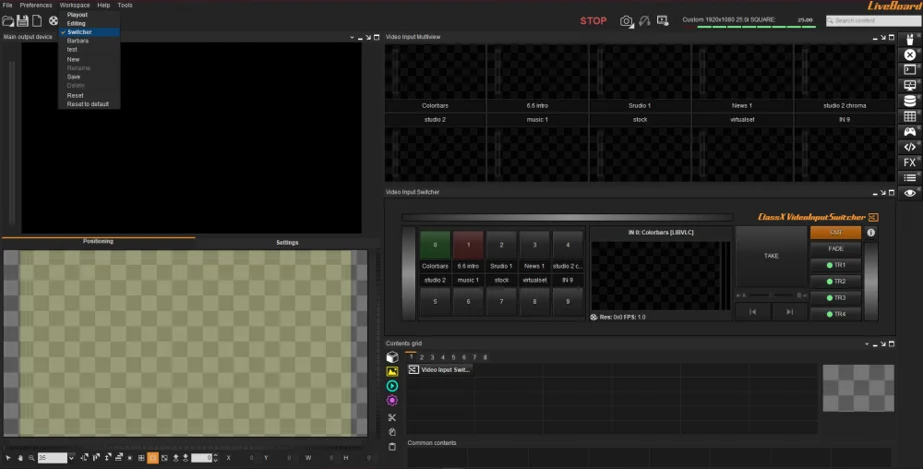Switch to the Settings tab

point(287,242)
